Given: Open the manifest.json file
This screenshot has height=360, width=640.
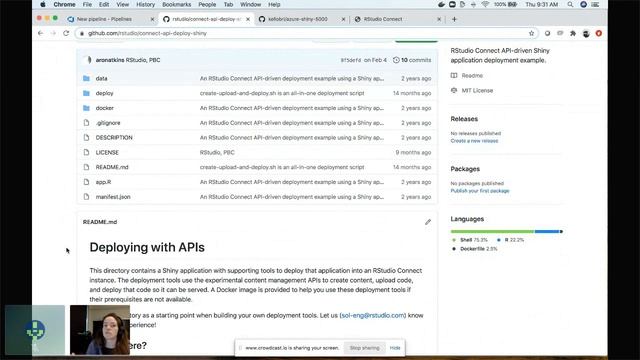Looking at the screenshot, I should point(113,197).
